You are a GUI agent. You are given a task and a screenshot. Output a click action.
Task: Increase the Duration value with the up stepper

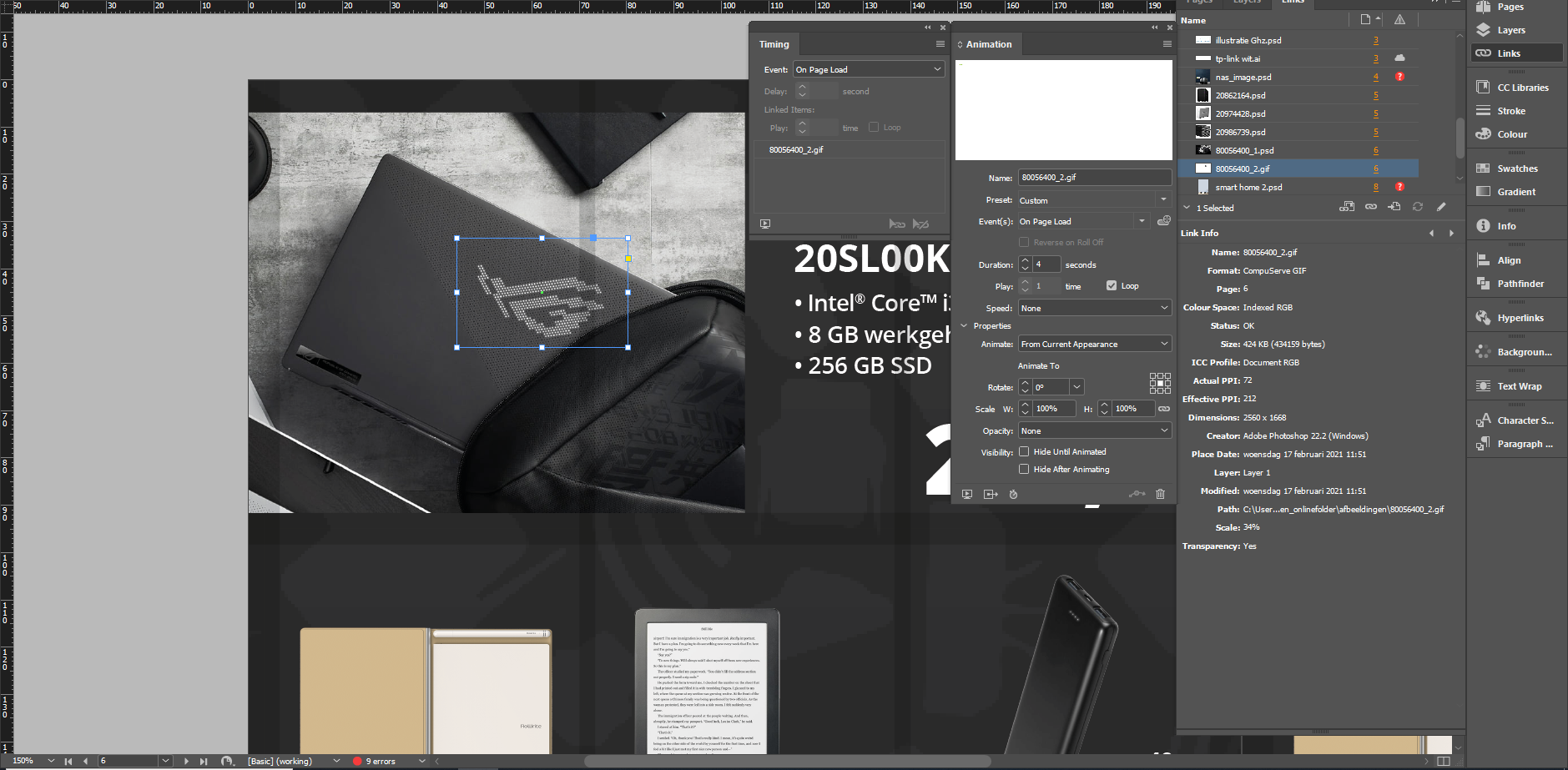1025,260
